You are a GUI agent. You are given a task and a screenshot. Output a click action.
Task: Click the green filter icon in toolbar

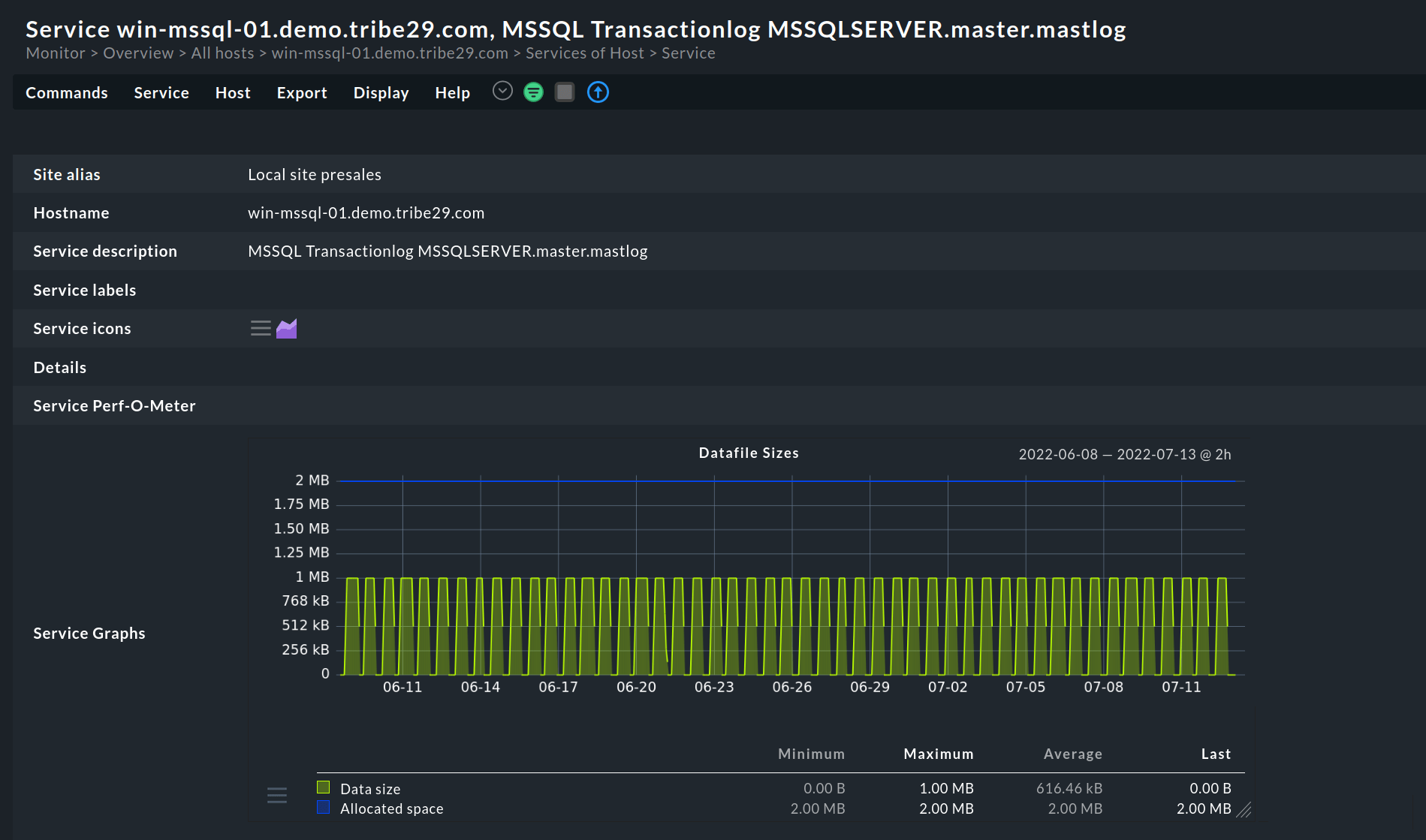(533, 92)
